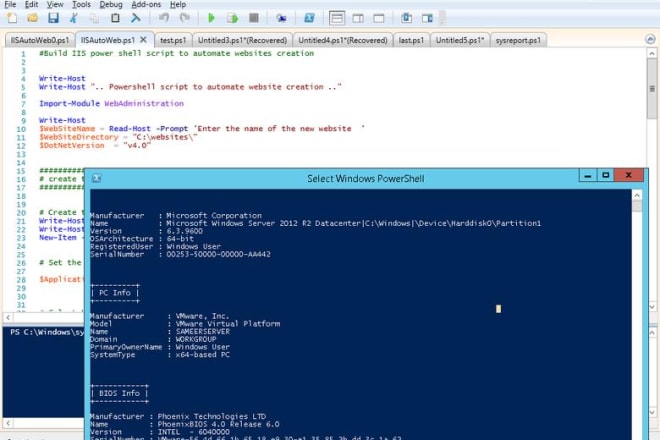Switch to the last.ps1 tab

[411, 40]
